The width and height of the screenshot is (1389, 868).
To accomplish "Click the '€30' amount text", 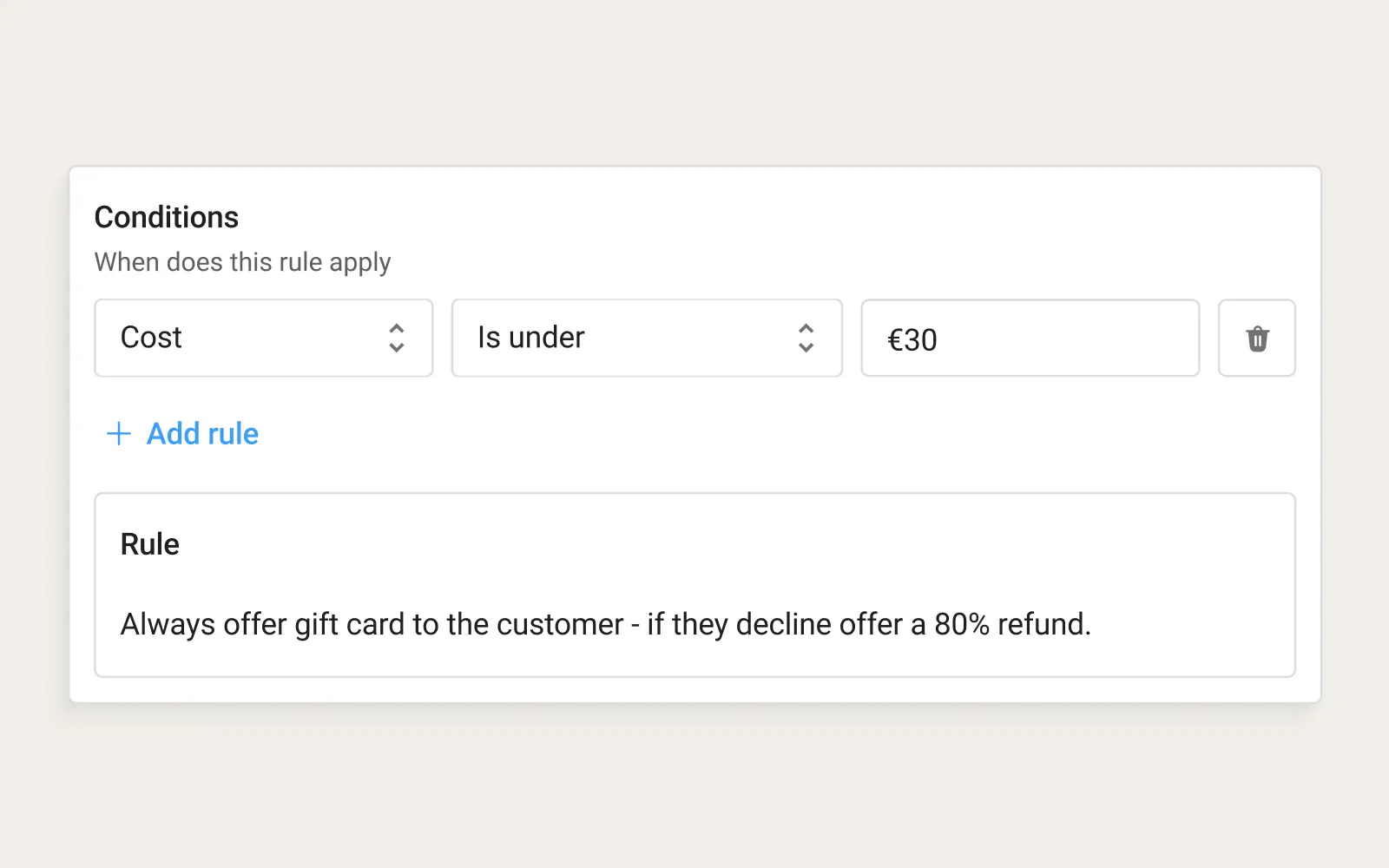I will click(912, 340).
